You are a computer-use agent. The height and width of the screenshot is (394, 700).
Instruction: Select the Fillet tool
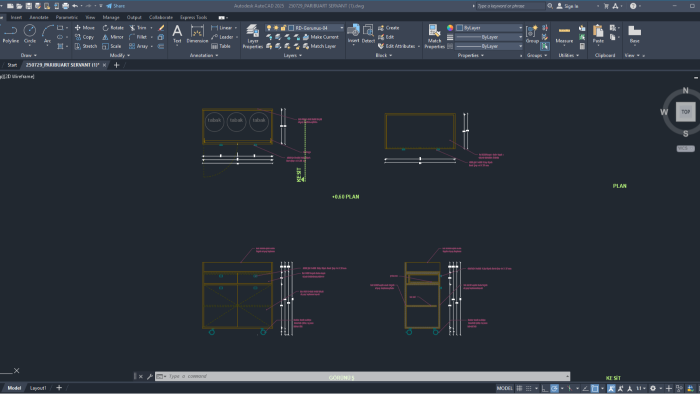[138, 37]
